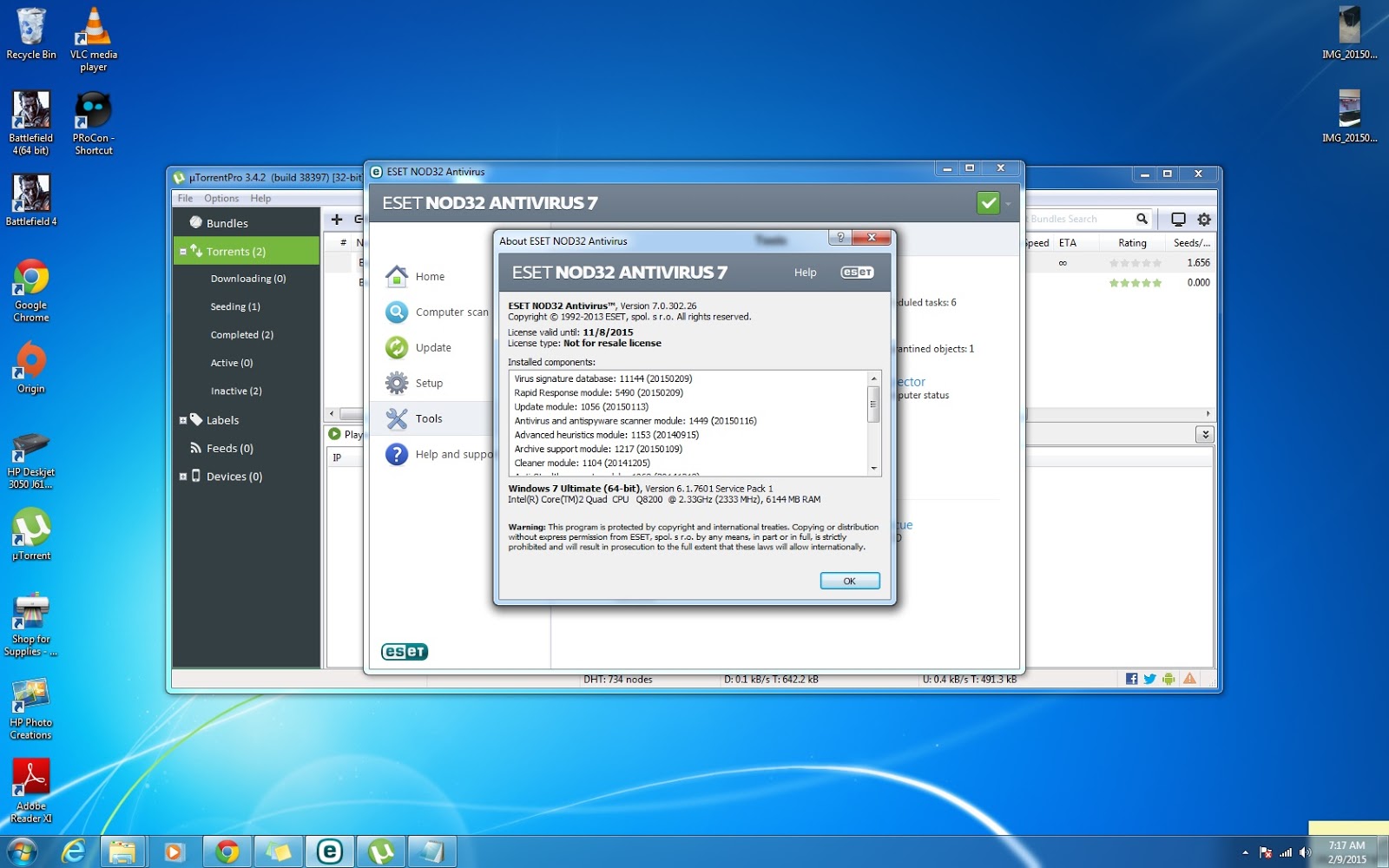Select Downloading (0) category
The image size is (1389, 868).
coord(247,279)
